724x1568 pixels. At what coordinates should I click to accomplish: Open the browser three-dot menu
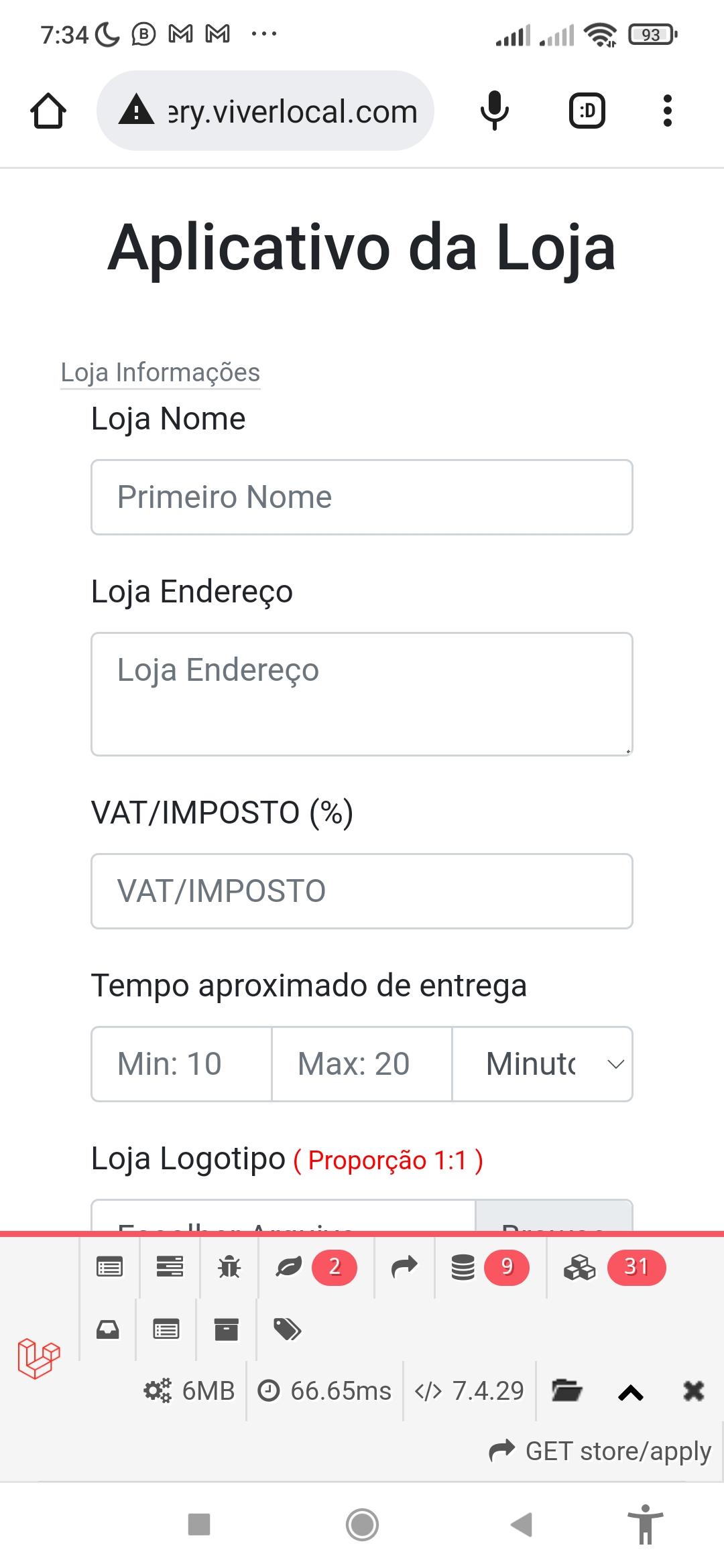(x=667, y=111)
